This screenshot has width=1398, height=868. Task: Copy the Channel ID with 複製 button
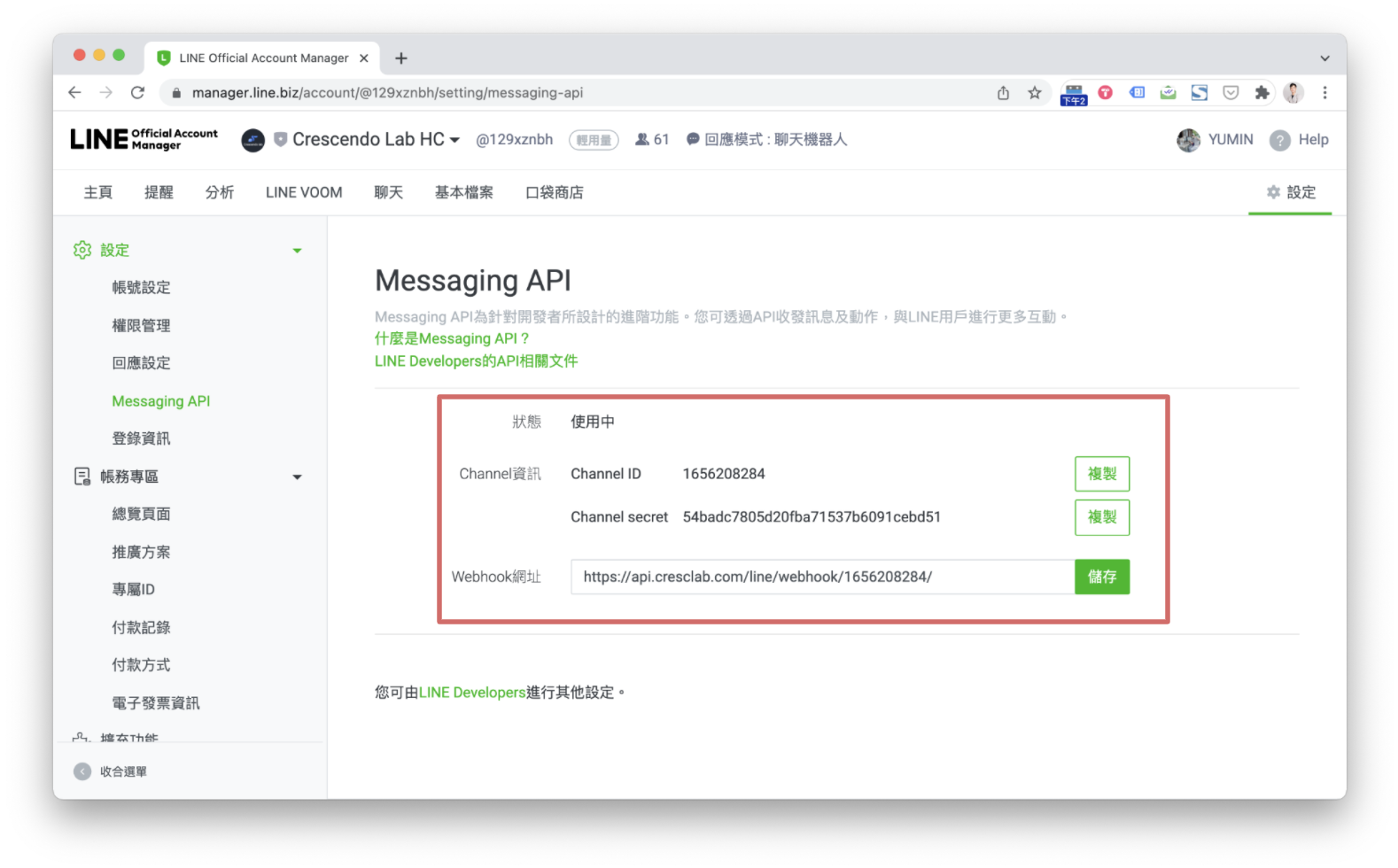pyautogui.click(x=1101, y=474)
